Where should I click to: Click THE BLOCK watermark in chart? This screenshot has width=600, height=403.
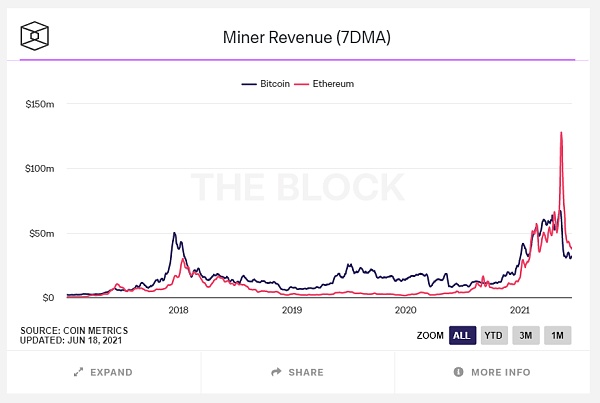coord(298,187)
